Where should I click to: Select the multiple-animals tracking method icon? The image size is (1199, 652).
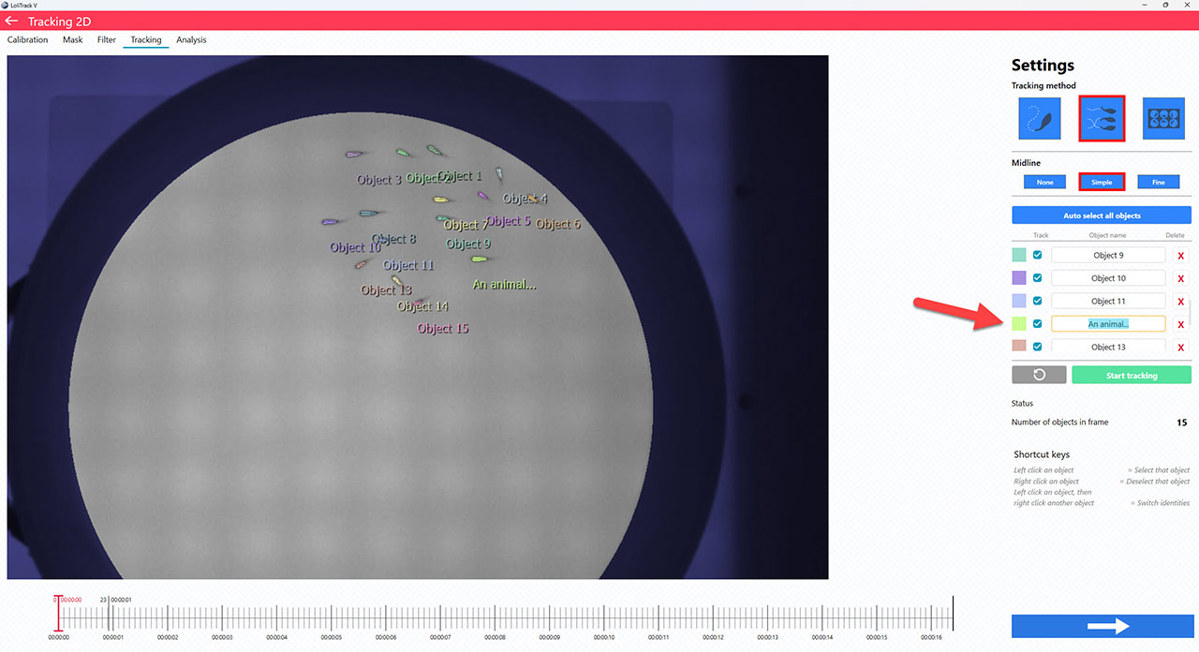click(x=1101, y=118)
